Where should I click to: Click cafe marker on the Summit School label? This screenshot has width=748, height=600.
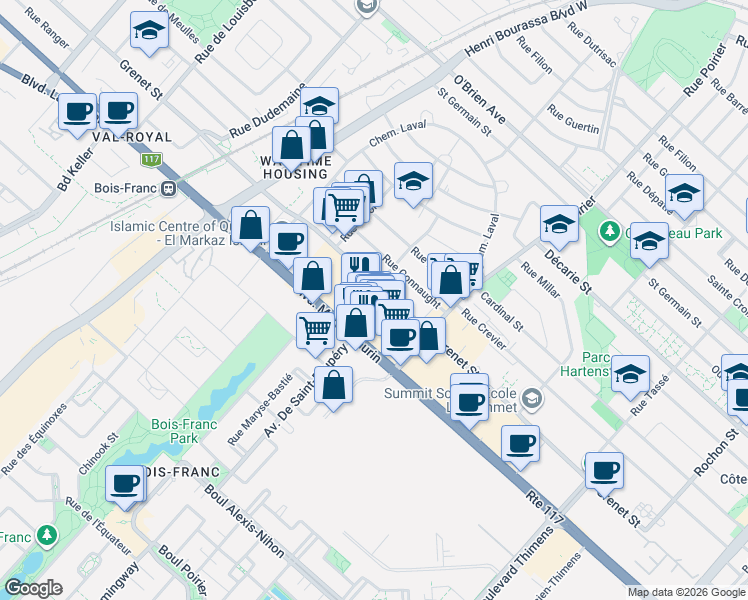(470, 404)
